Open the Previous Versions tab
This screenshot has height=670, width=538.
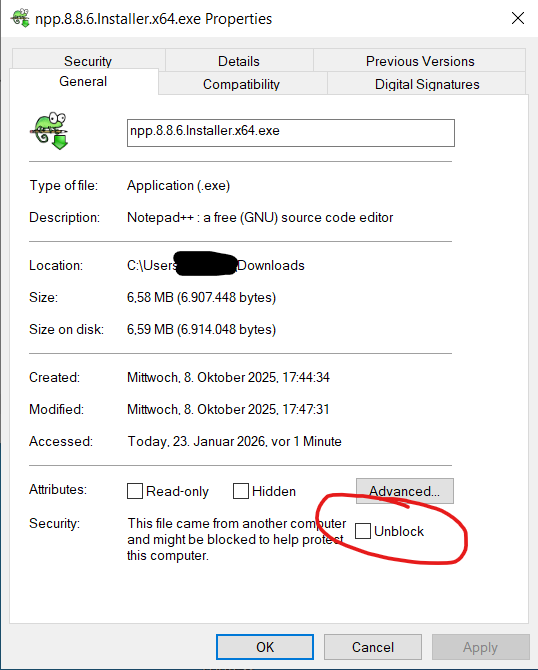[420, 61]
